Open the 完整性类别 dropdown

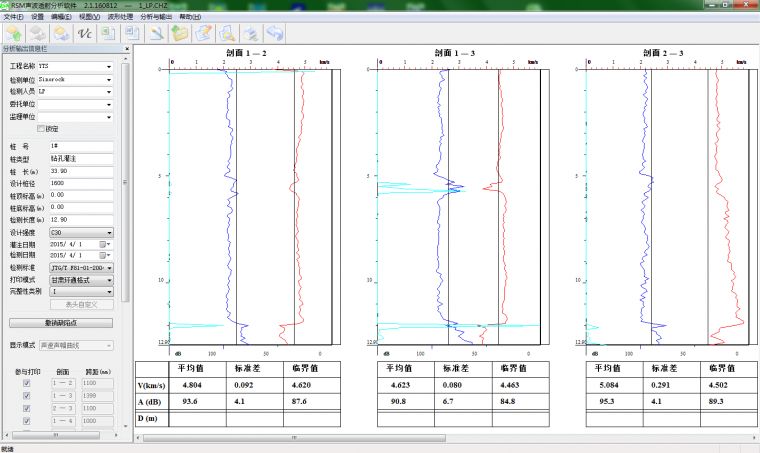(108, 291)
